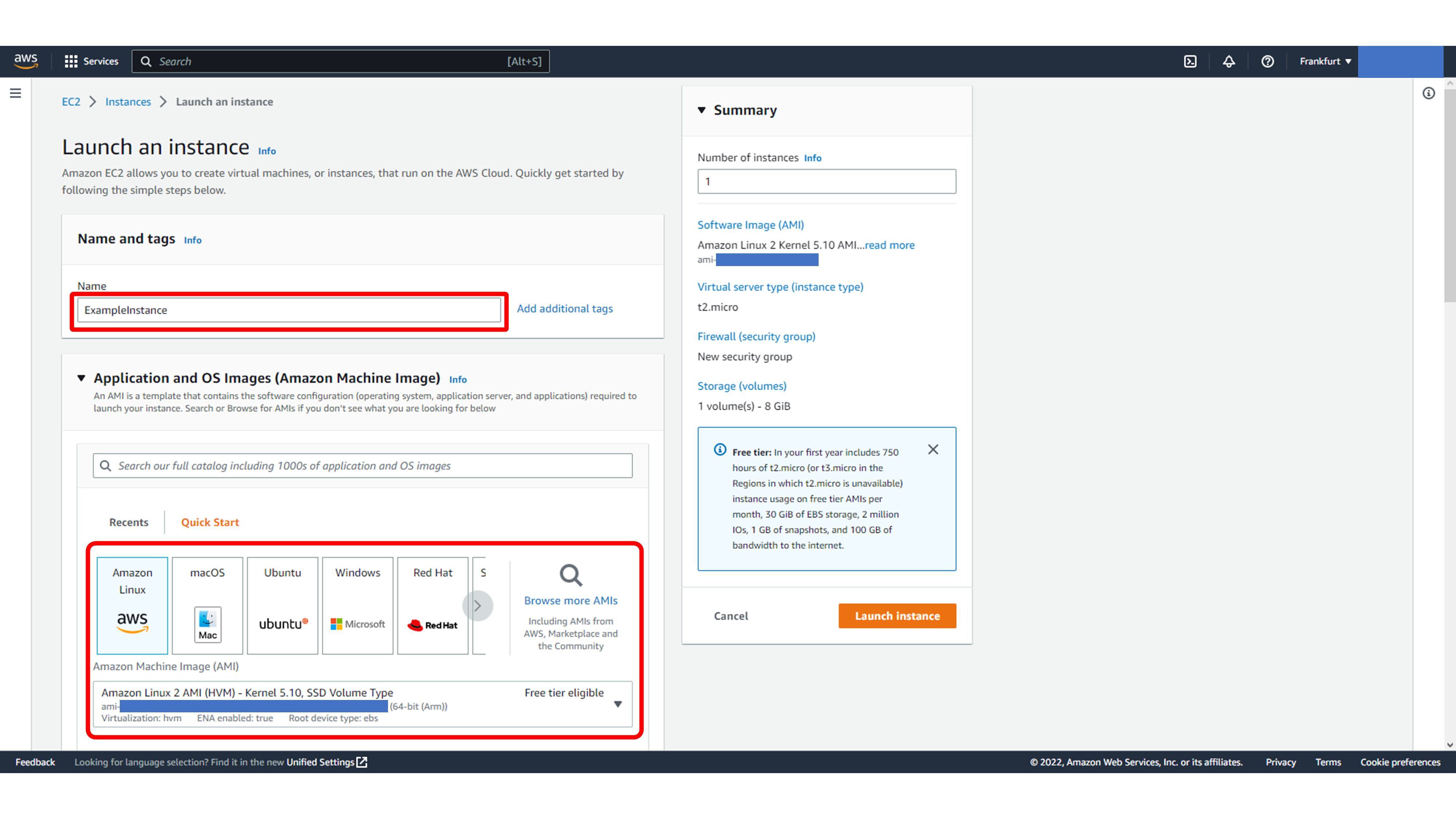Select the macOS AMI tile
Screen dimensions: 1456x819
pos(207,605)
